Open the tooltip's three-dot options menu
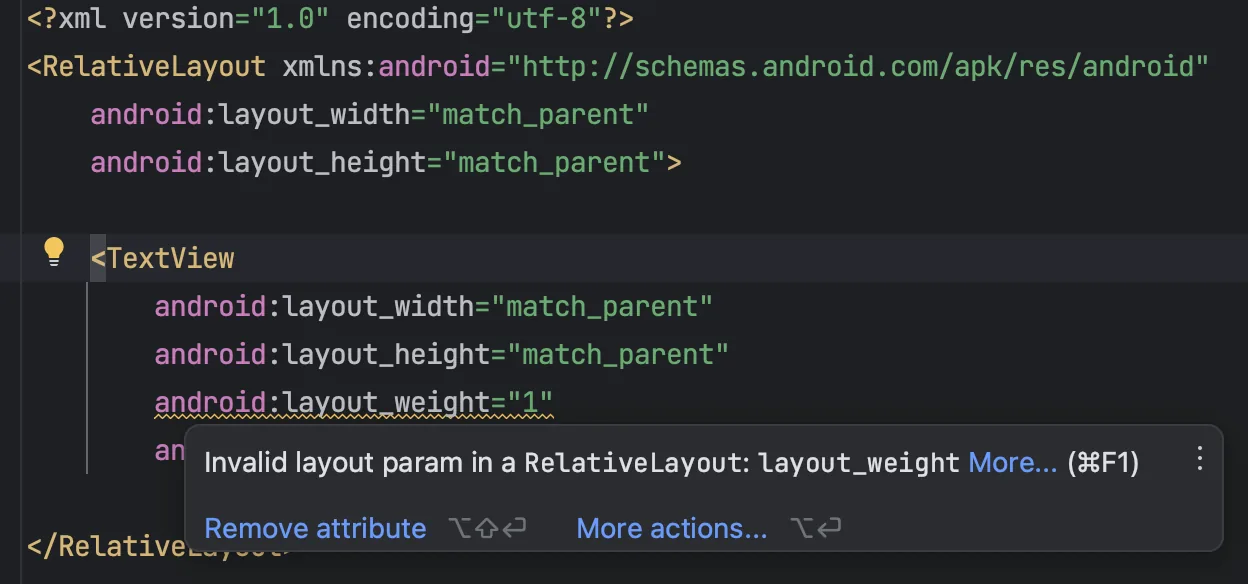 pos(1200,459)
